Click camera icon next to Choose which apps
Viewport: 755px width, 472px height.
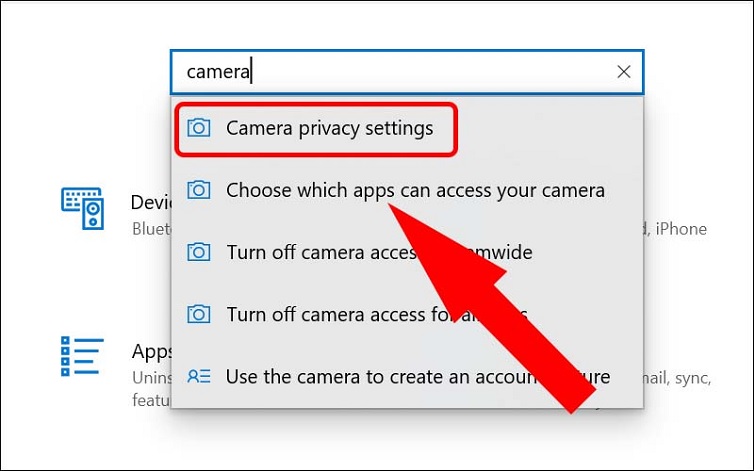[x=199, y=190]
